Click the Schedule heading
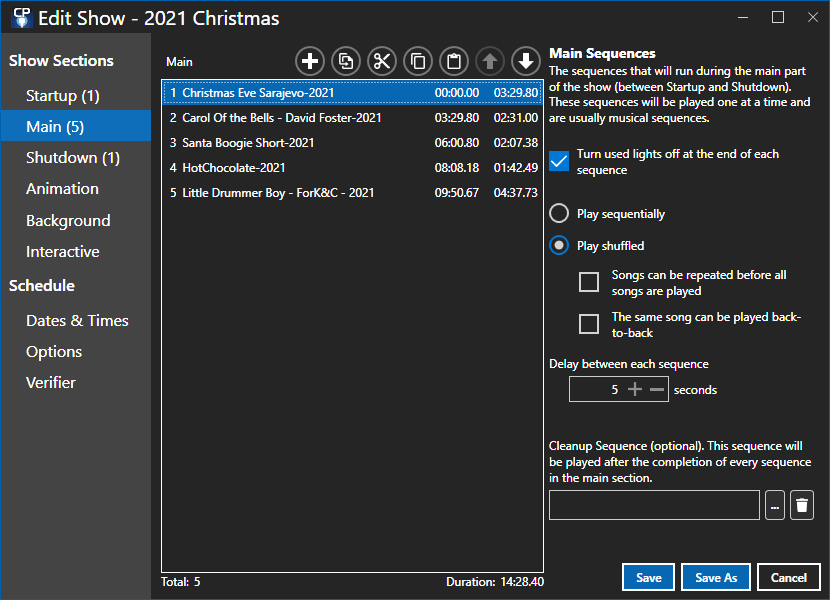 pyautogui.click(x=42, y=286)
